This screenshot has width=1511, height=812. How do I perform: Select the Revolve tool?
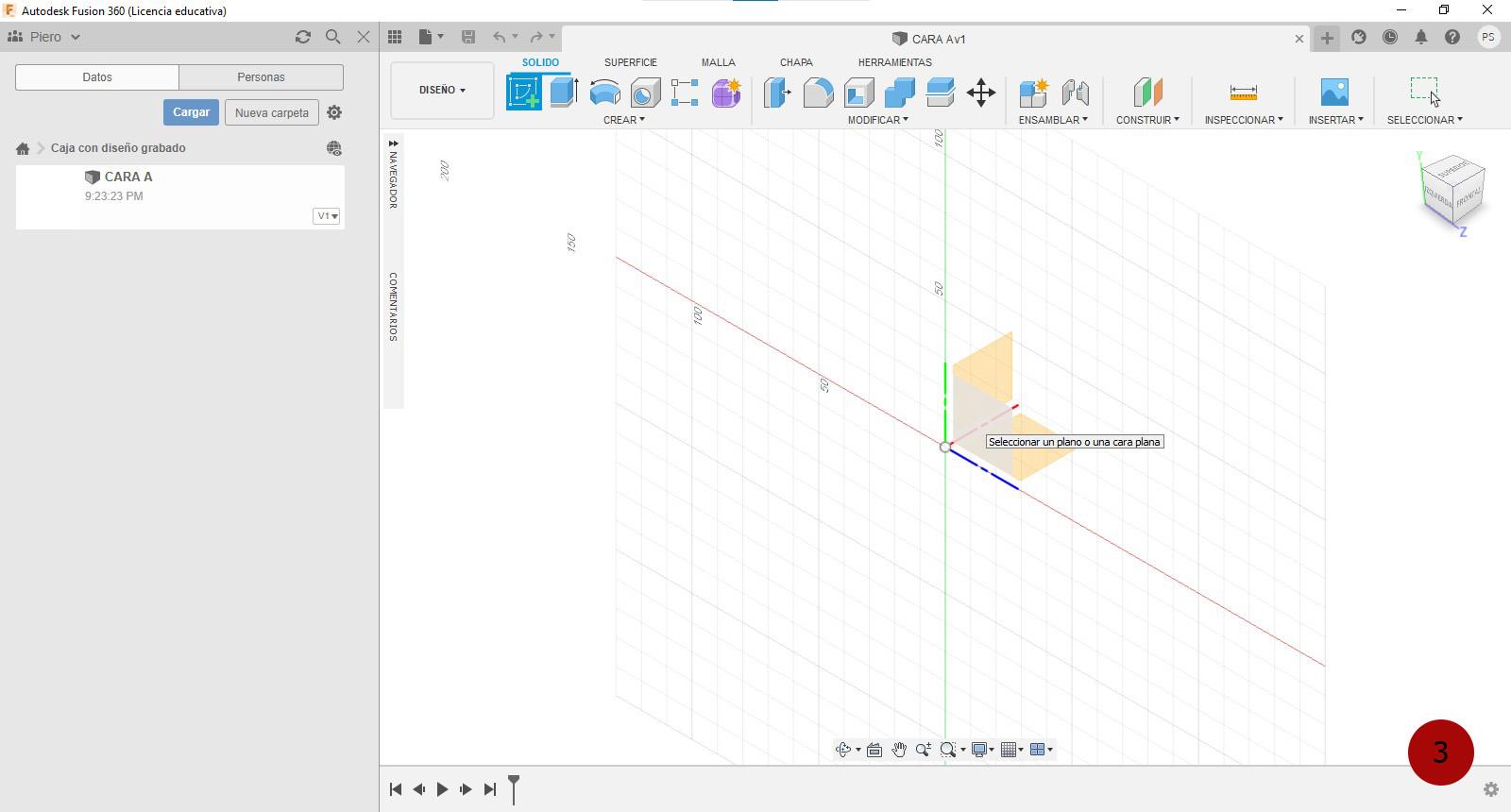pos(604,93)
